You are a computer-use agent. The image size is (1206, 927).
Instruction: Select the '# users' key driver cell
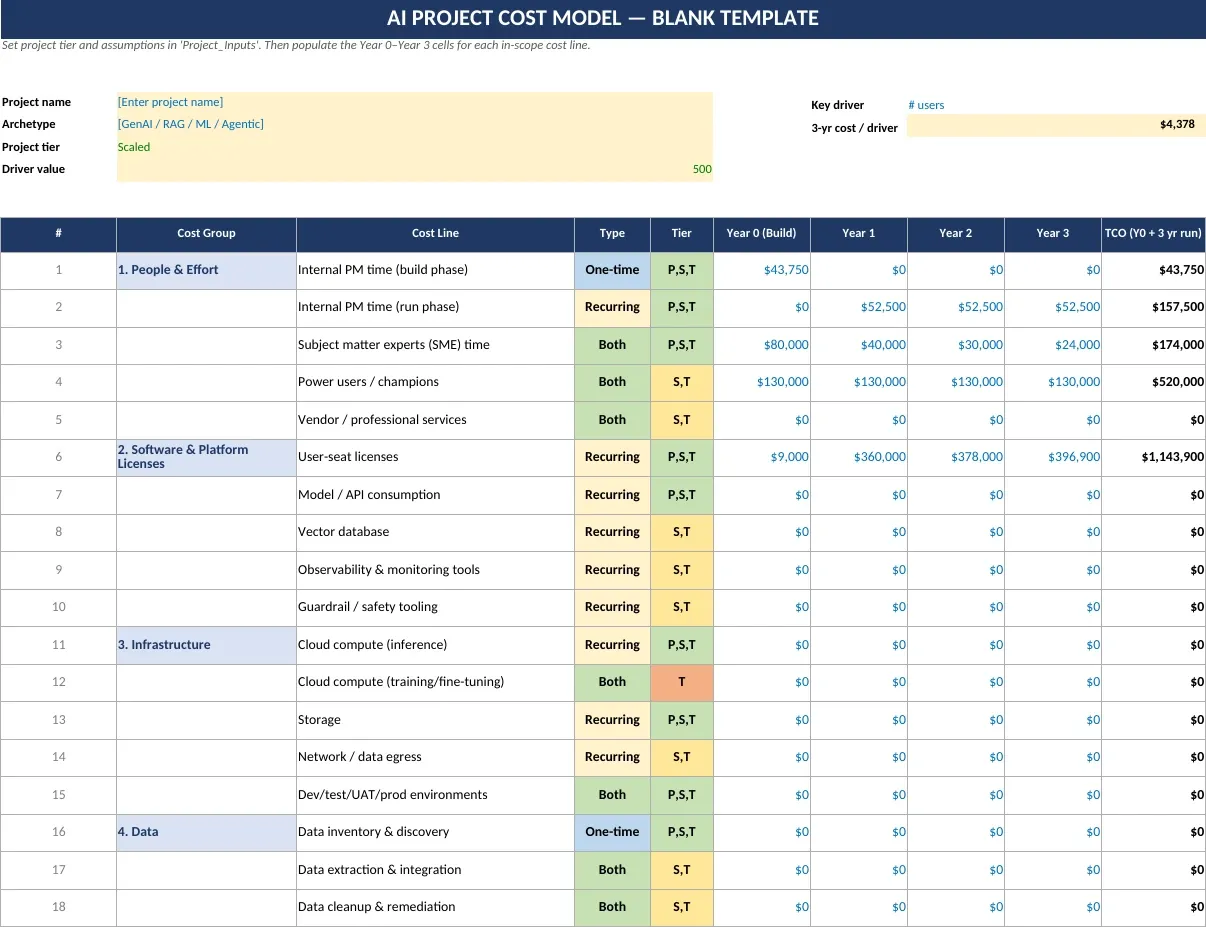pyautogui.click(x=1056, y=105)
